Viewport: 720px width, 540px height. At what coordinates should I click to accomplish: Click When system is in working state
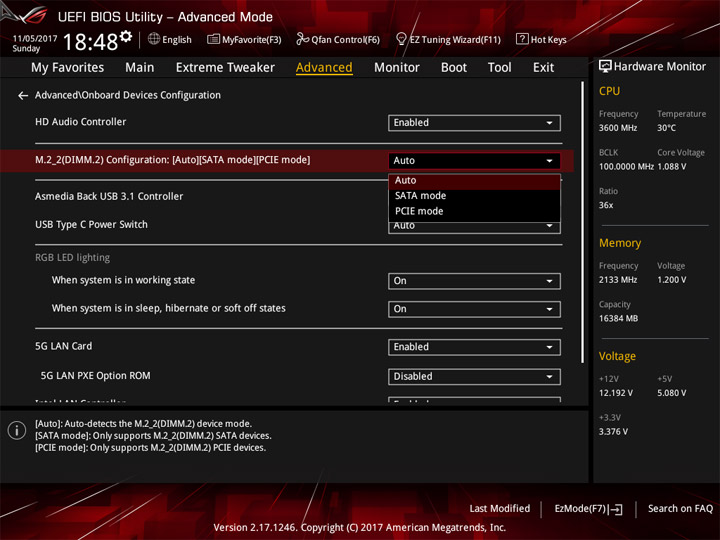(123, 281)
